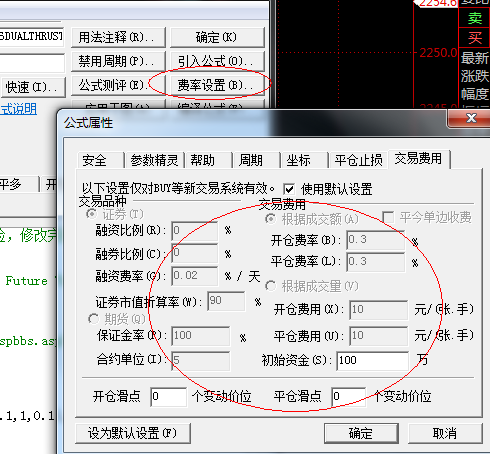Image resolution: width=490 pixels, height=454 pixels.
Task: Click the 平仓滑点 field
Action: (349, 397)
